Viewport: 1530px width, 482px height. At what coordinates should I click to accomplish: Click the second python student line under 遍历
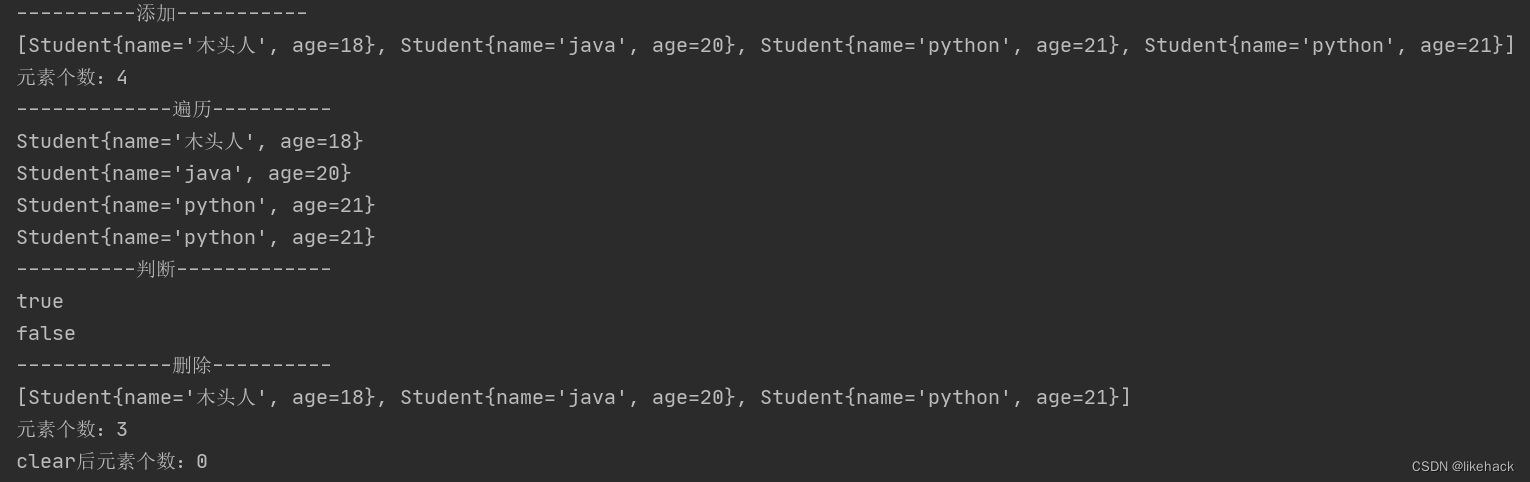[196, 237]
